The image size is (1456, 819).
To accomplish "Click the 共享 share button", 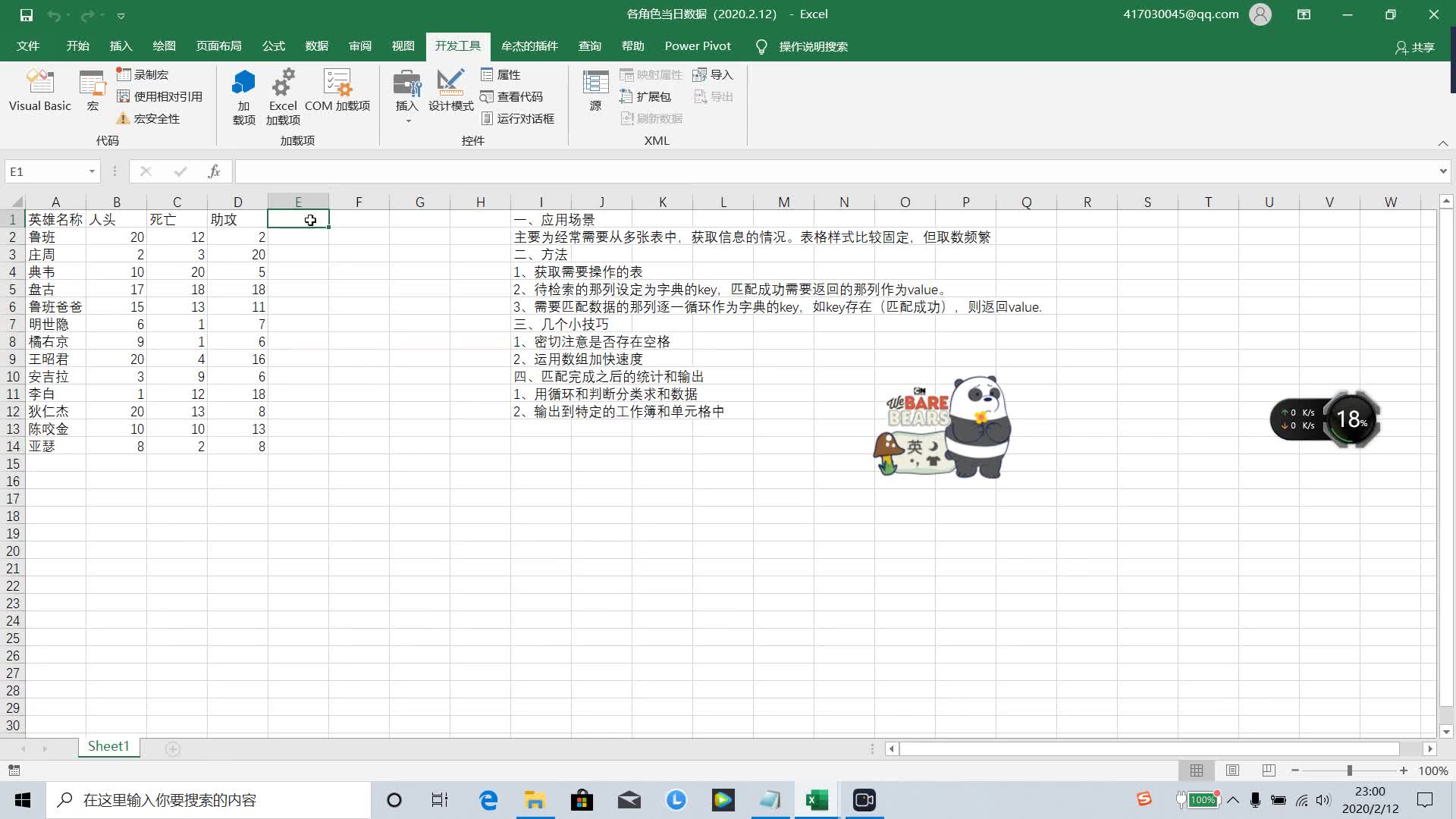I will tap(1415, 47).
